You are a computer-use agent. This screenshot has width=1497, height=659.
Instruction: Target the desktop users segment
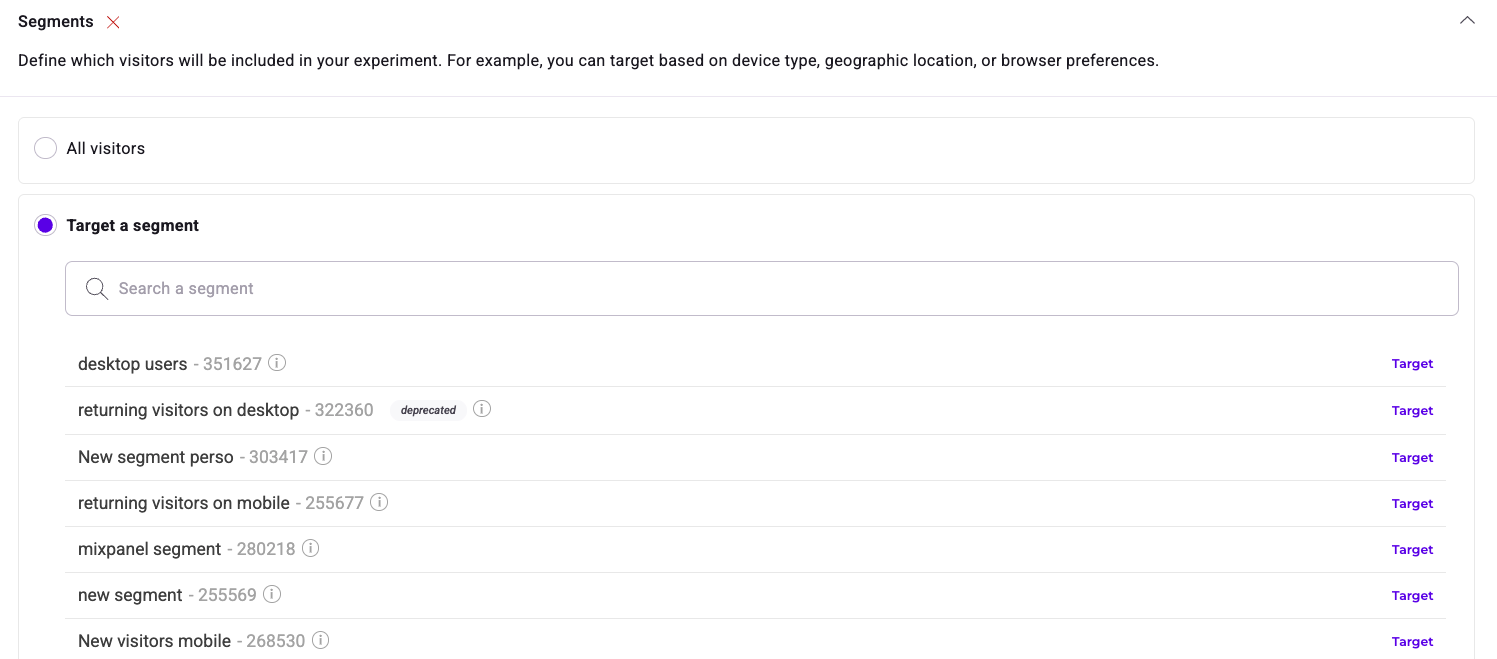coord(1412,364)
